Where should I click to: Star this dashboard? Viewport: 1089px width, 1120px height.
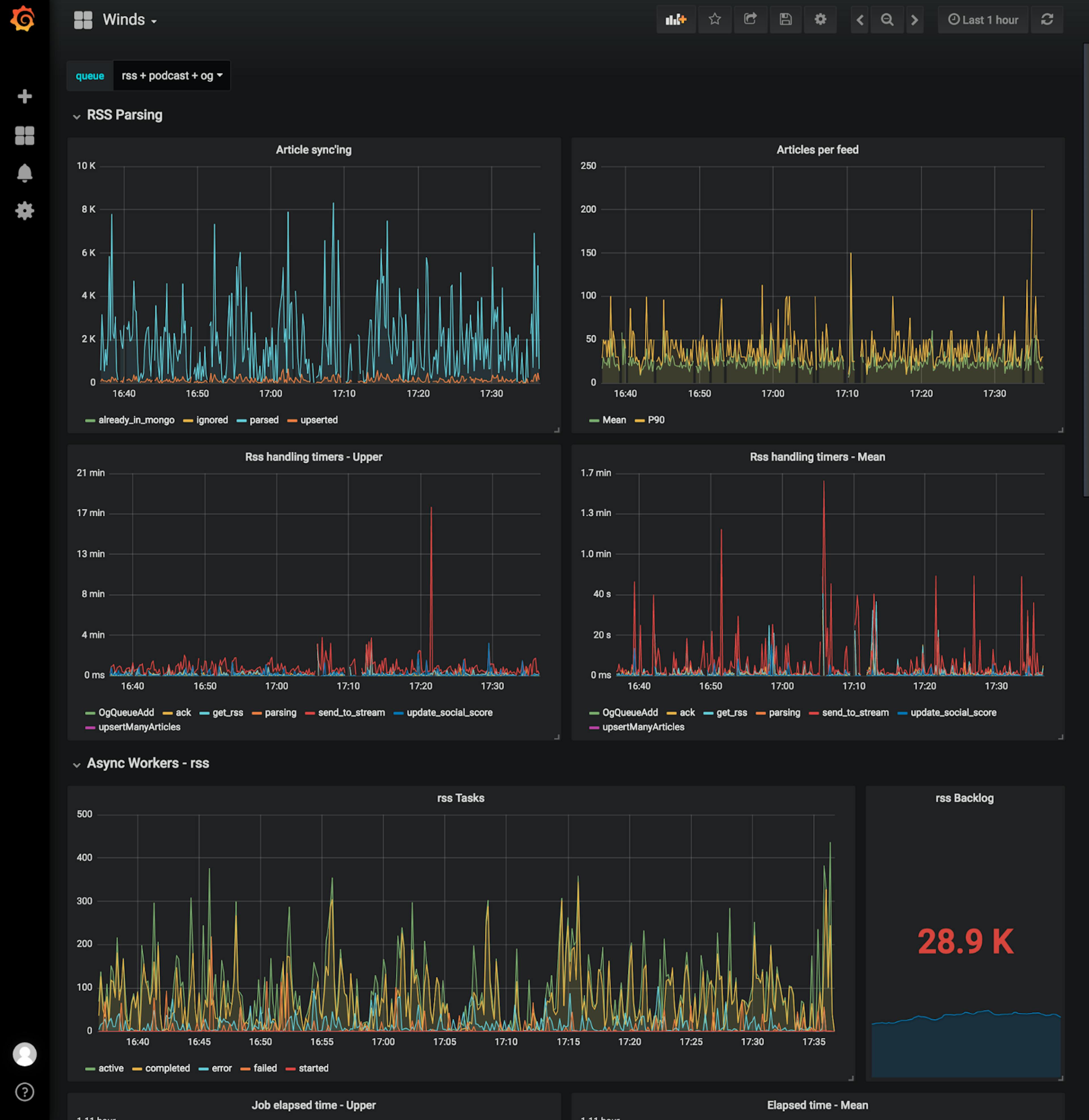(x=714, y=20)
